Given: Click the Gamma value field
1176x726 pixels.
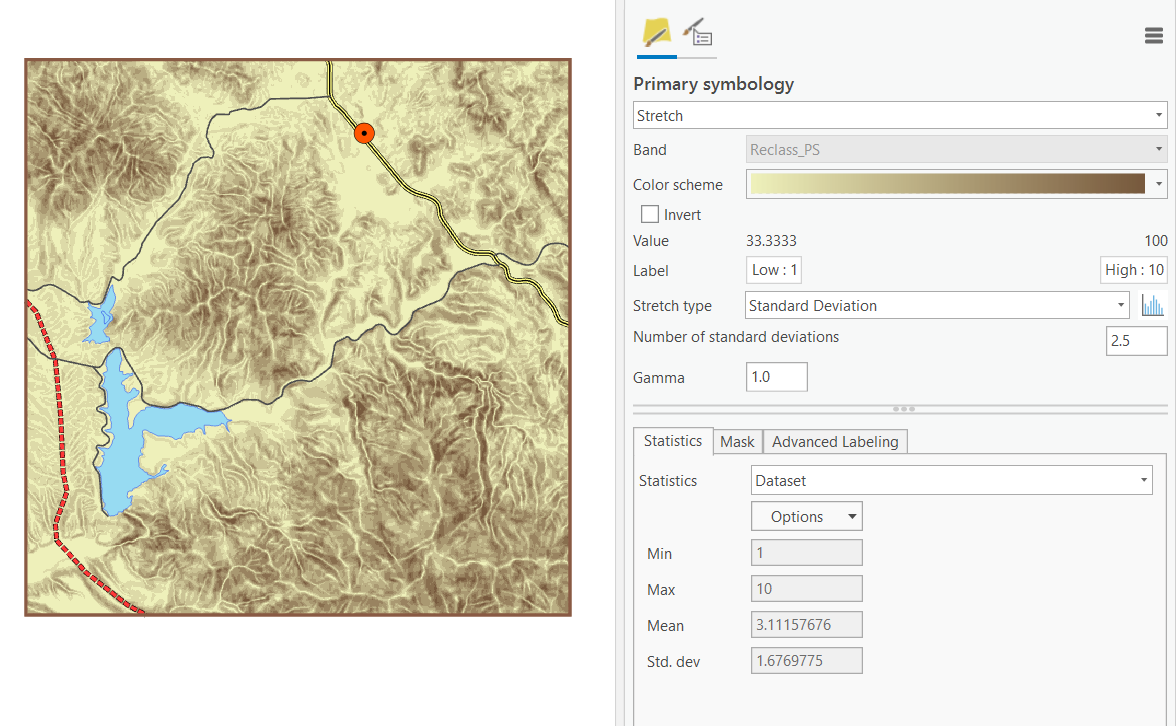Looking at the screenshot, I should 776,378.
